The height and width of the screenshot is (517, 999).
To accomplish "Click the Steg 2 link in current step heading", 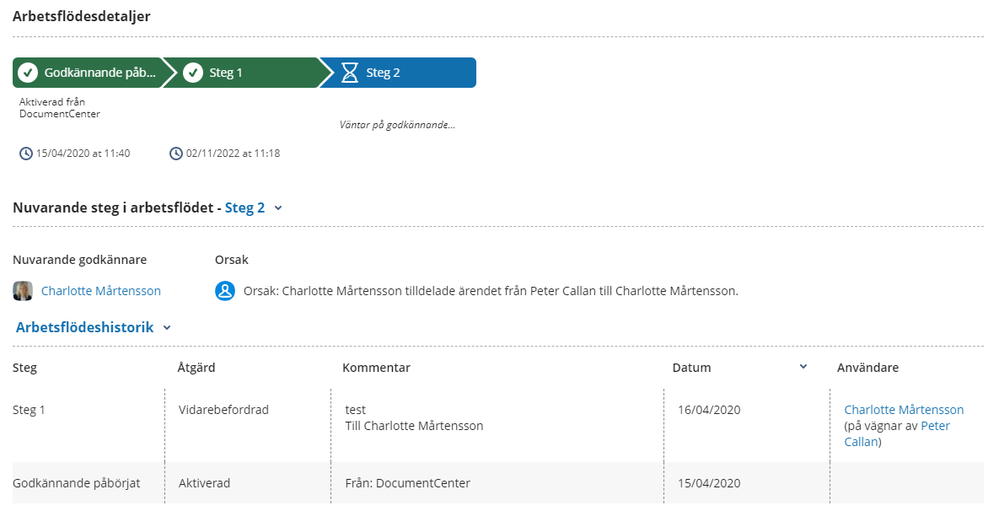I will (245, 208).
